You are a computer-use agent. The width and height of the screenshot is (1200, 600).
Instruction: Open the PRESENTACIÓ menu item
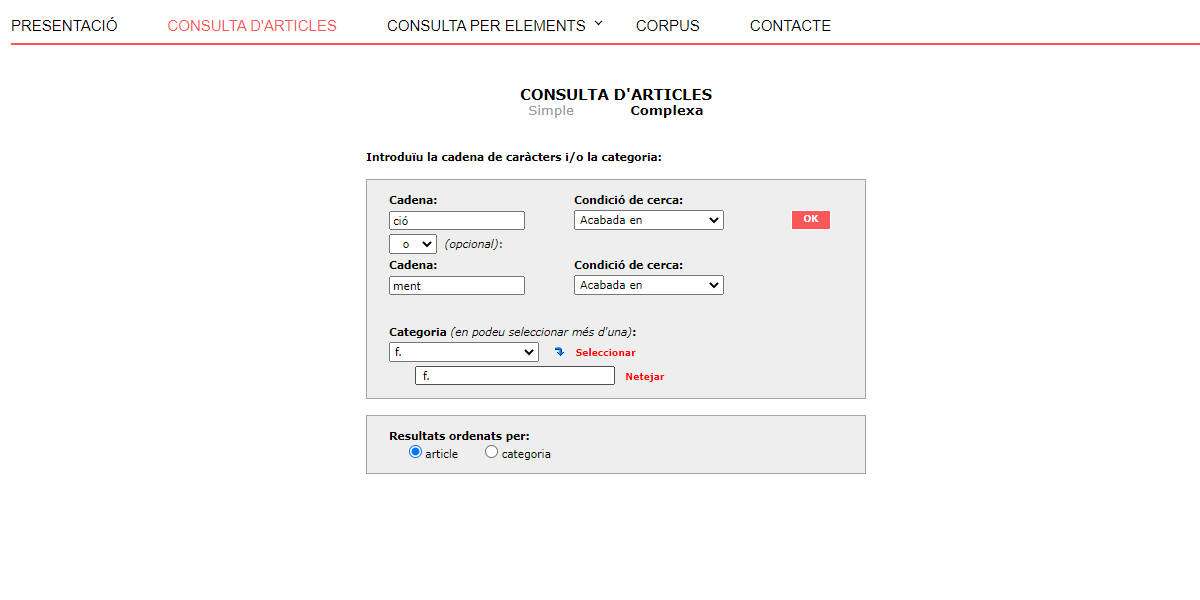click(63, 25)
